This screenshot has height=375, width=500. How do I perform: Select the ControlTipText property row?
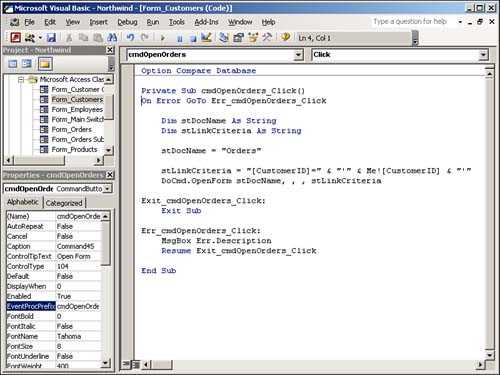[x=54, y=256]
